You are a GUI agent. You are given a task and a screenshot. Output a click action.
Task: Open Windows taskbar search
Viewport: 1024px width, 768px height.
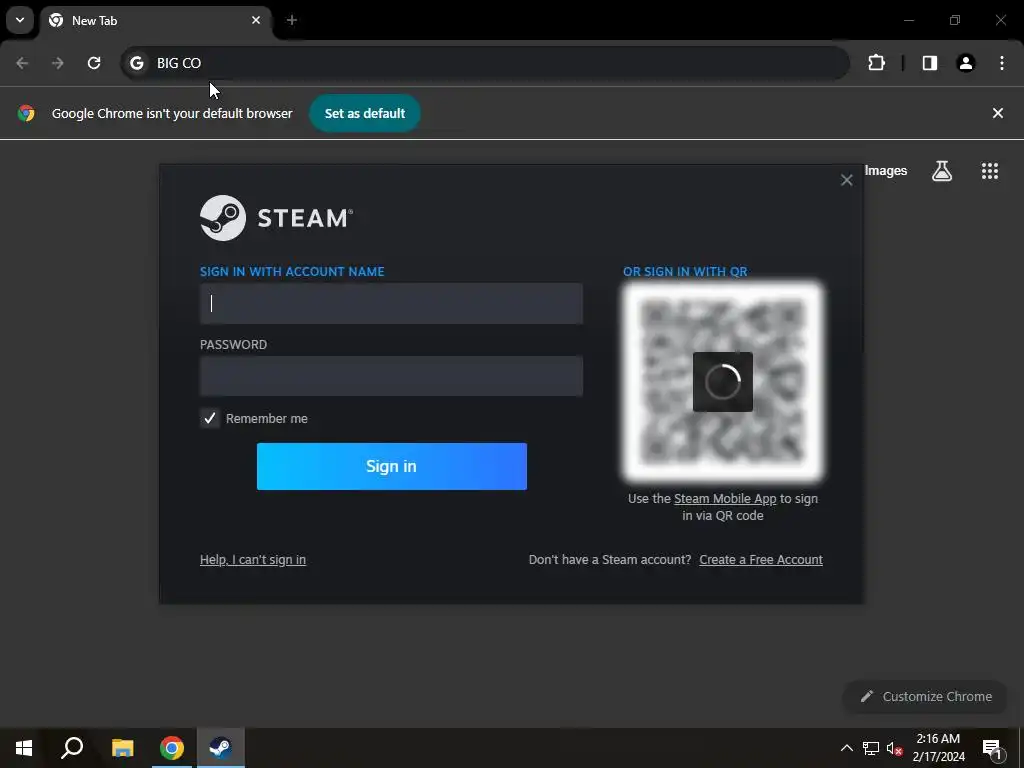click(x=72, y=748)
